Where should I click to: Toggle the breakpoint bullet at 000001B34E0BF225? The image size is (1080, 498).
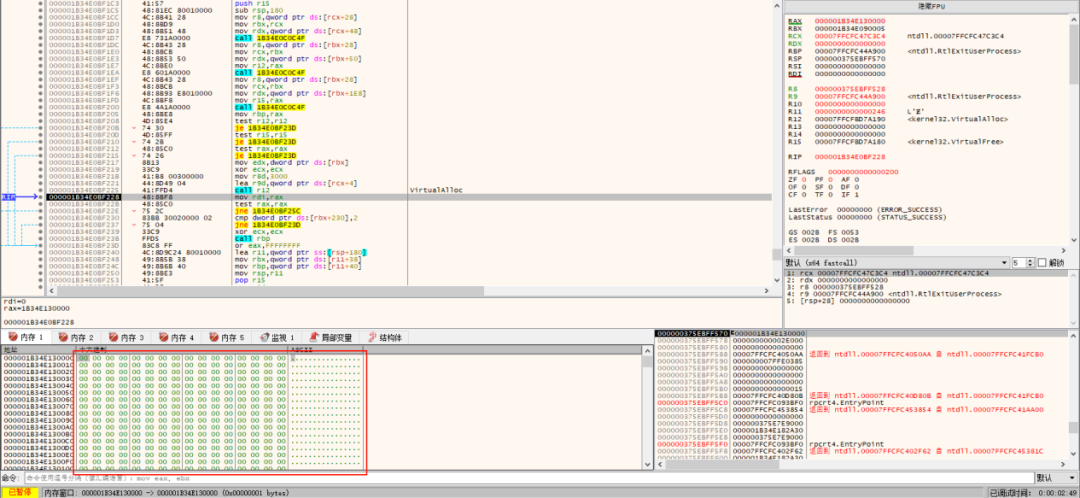click(x=43, y=190)
